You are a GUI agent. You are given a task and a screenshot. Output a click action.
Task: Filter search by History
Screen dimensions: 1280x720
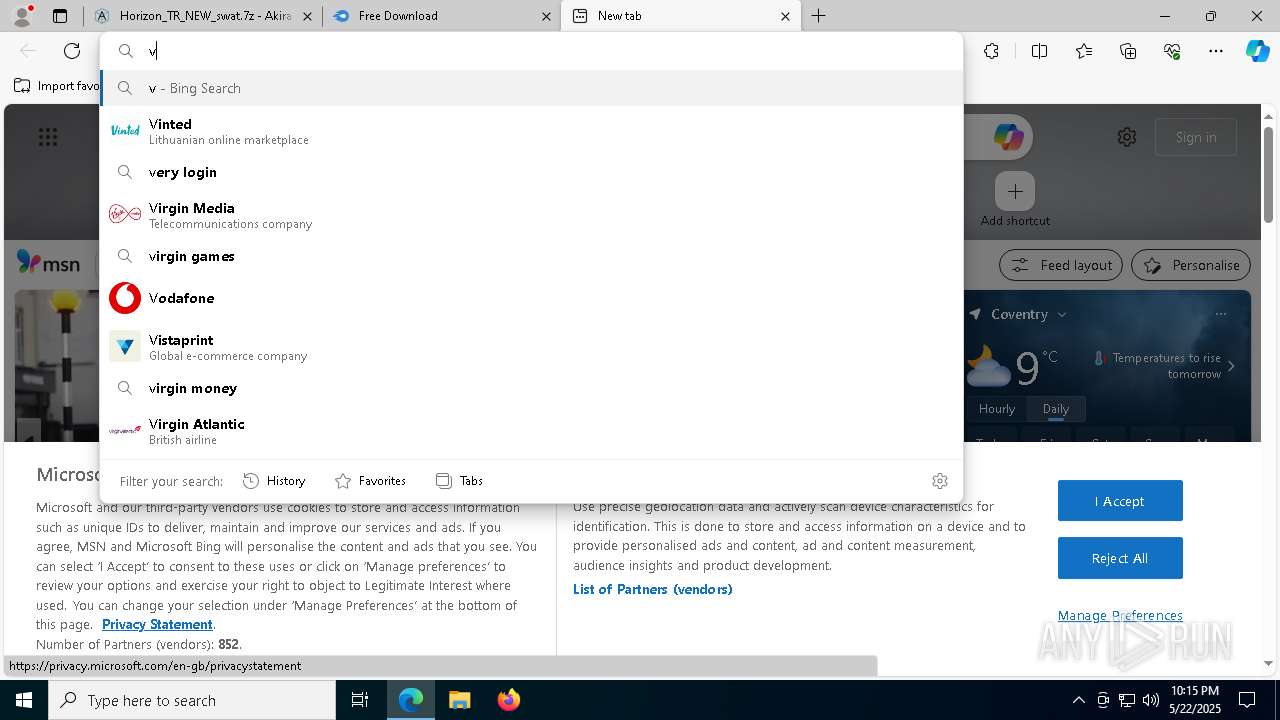point(274,481)
